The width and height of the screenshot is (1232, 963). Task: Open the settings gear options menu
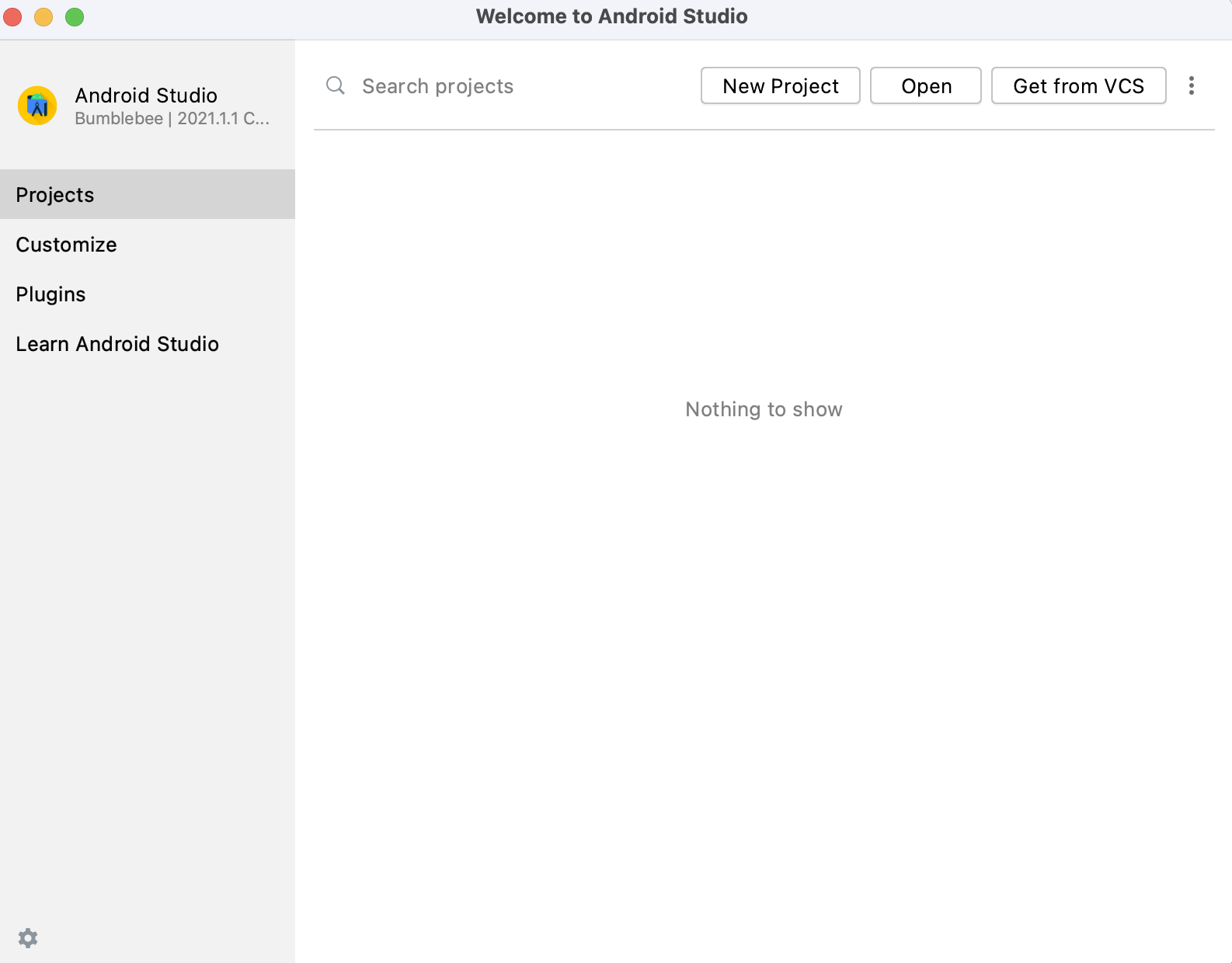[28, 938]
